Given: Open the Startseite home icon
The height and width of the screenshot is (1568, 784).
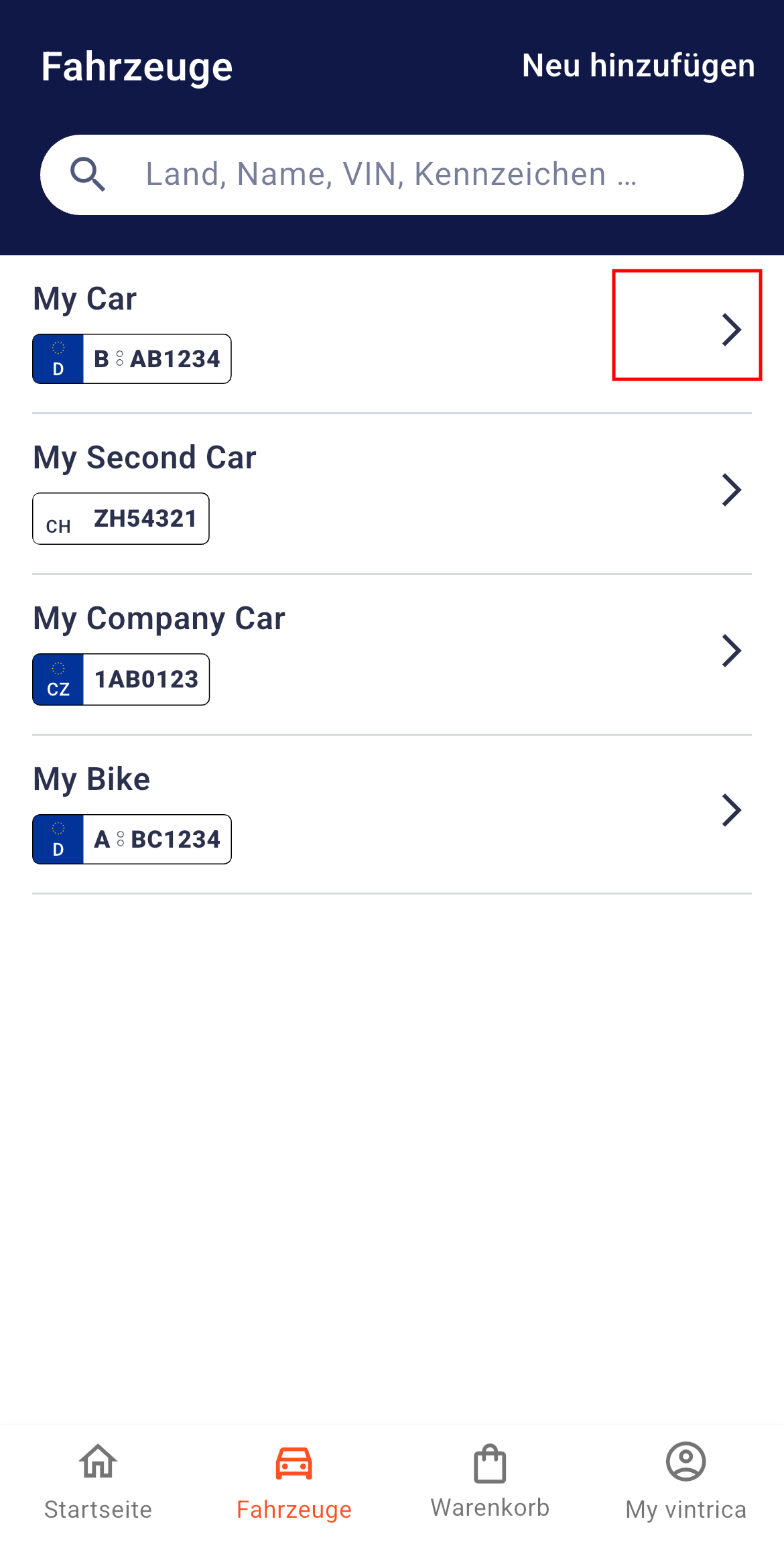Looking at the screenshot, I should pos(98,1461).
